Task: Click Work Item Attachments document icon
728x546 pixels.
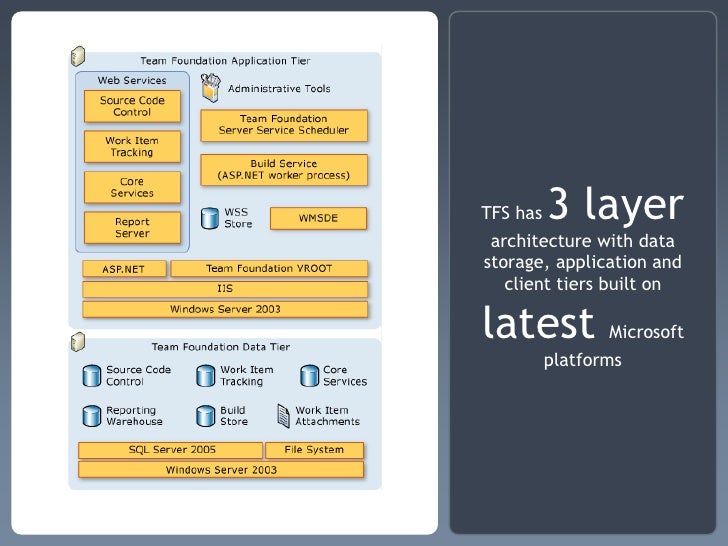Action: tap(284, 416)
